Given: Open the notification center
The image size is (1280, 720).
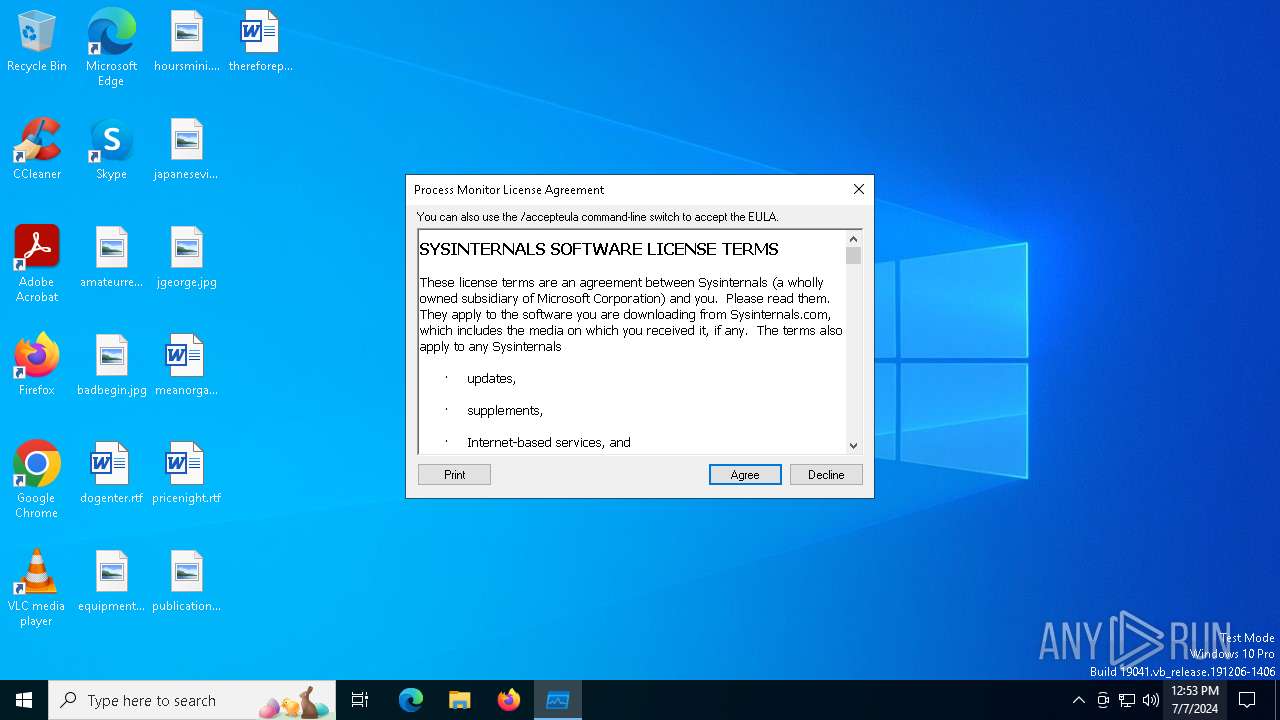Looking at the screenshot, I should click(x=1247, y=700).
